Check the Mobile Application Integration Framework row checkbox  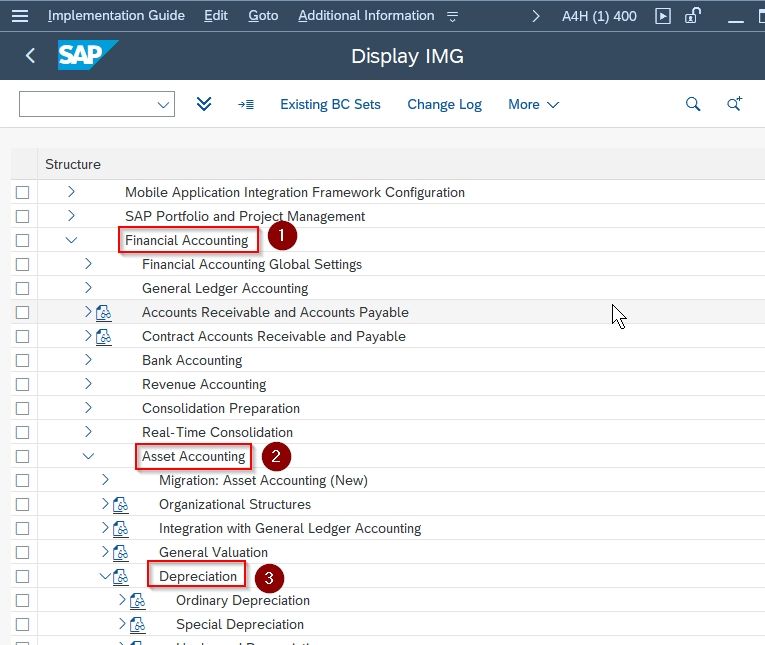[22, 192]
